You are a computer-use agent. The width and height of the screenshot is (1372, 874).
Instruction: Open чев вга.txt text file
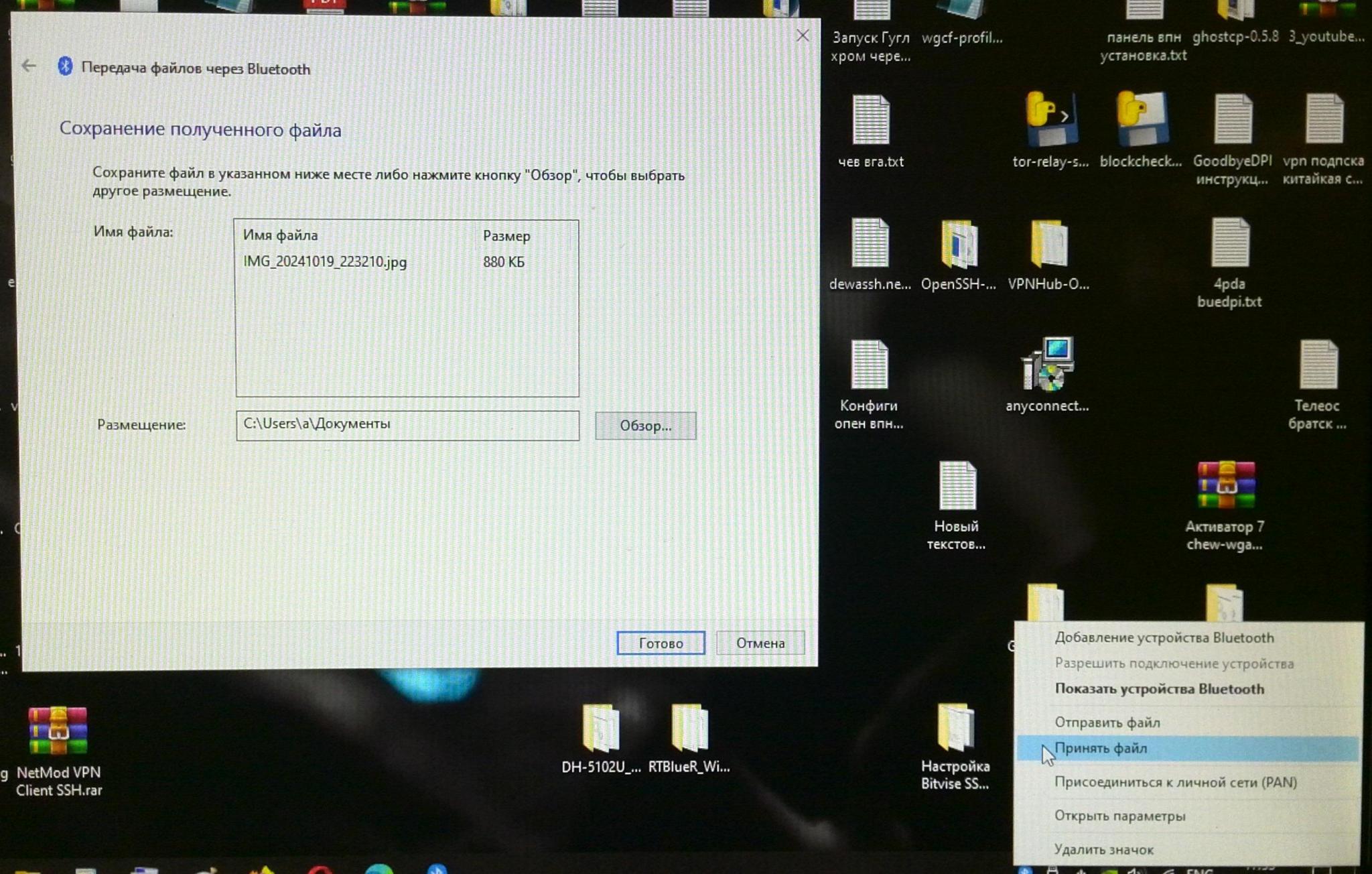pyautogui.click(x=871, y=121)
